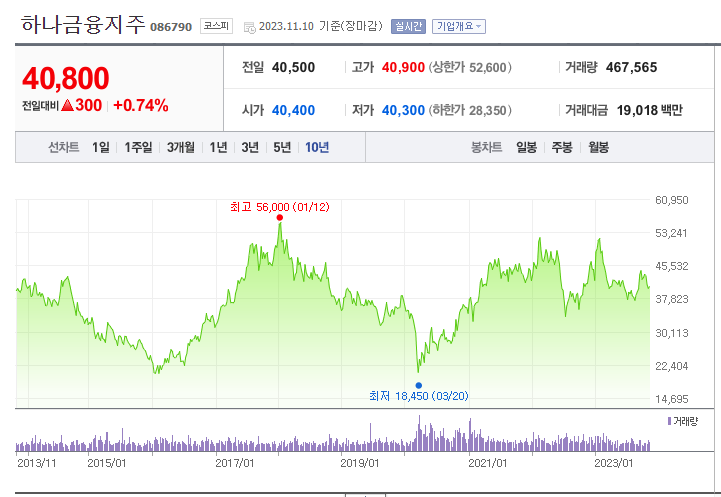Click the 22,404 y-axis label
Viewport: 721px width, 497px height.
pyautogui.click(x=672, y=366)
